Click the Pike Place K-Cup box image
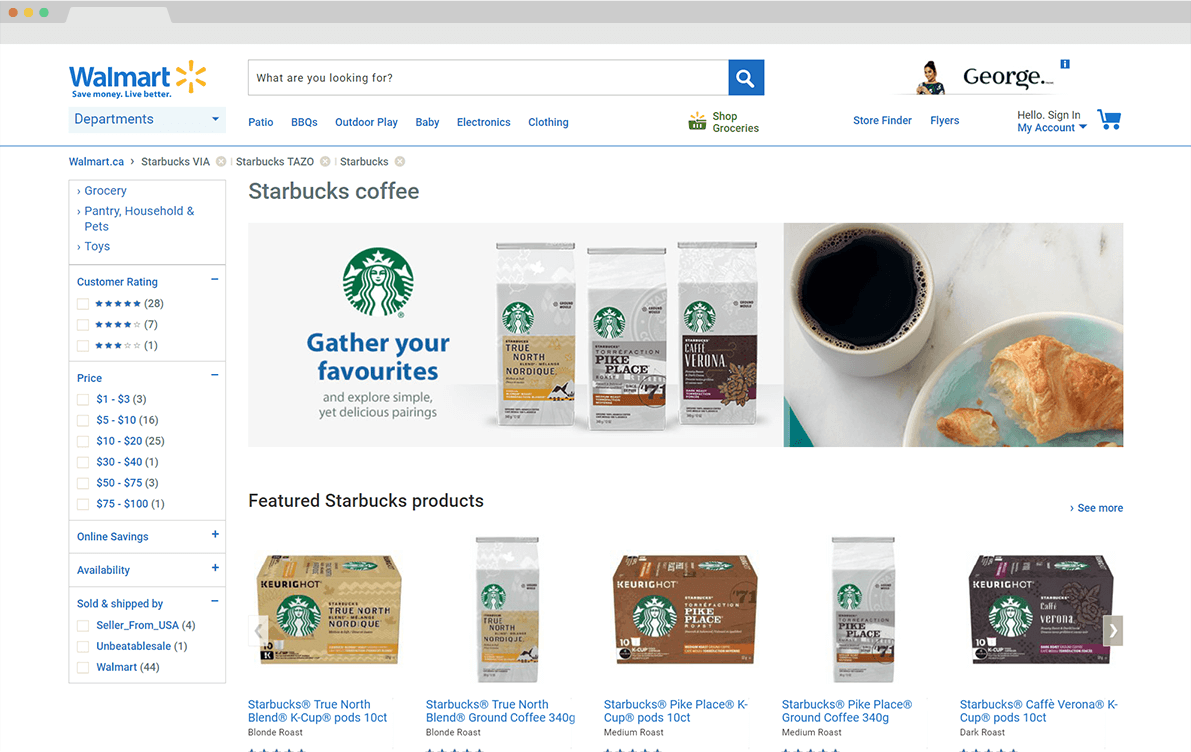Viewport: 1191px width, 752px height. coord(685,610)
